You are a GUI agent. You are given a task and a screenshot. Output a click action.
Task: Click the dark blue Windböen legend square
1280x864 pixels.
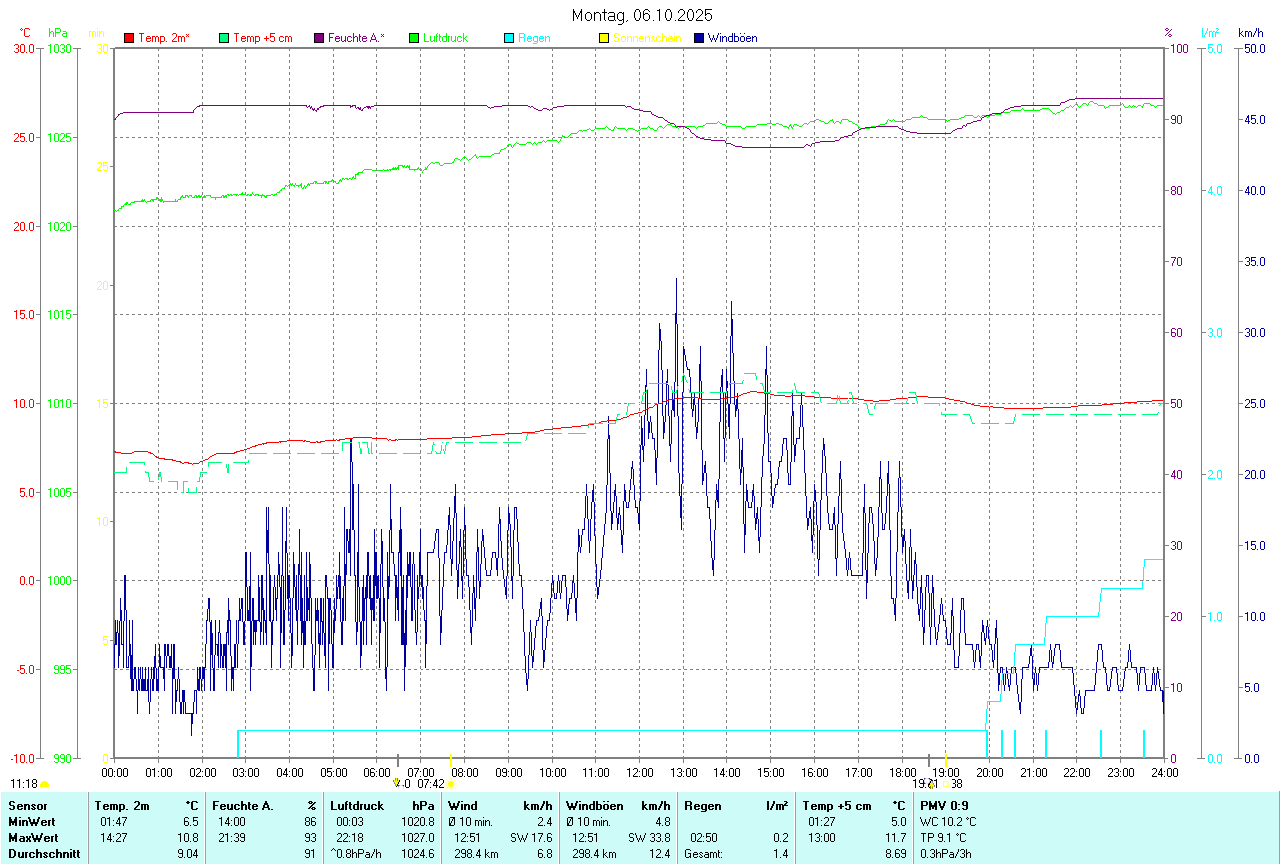699,38
